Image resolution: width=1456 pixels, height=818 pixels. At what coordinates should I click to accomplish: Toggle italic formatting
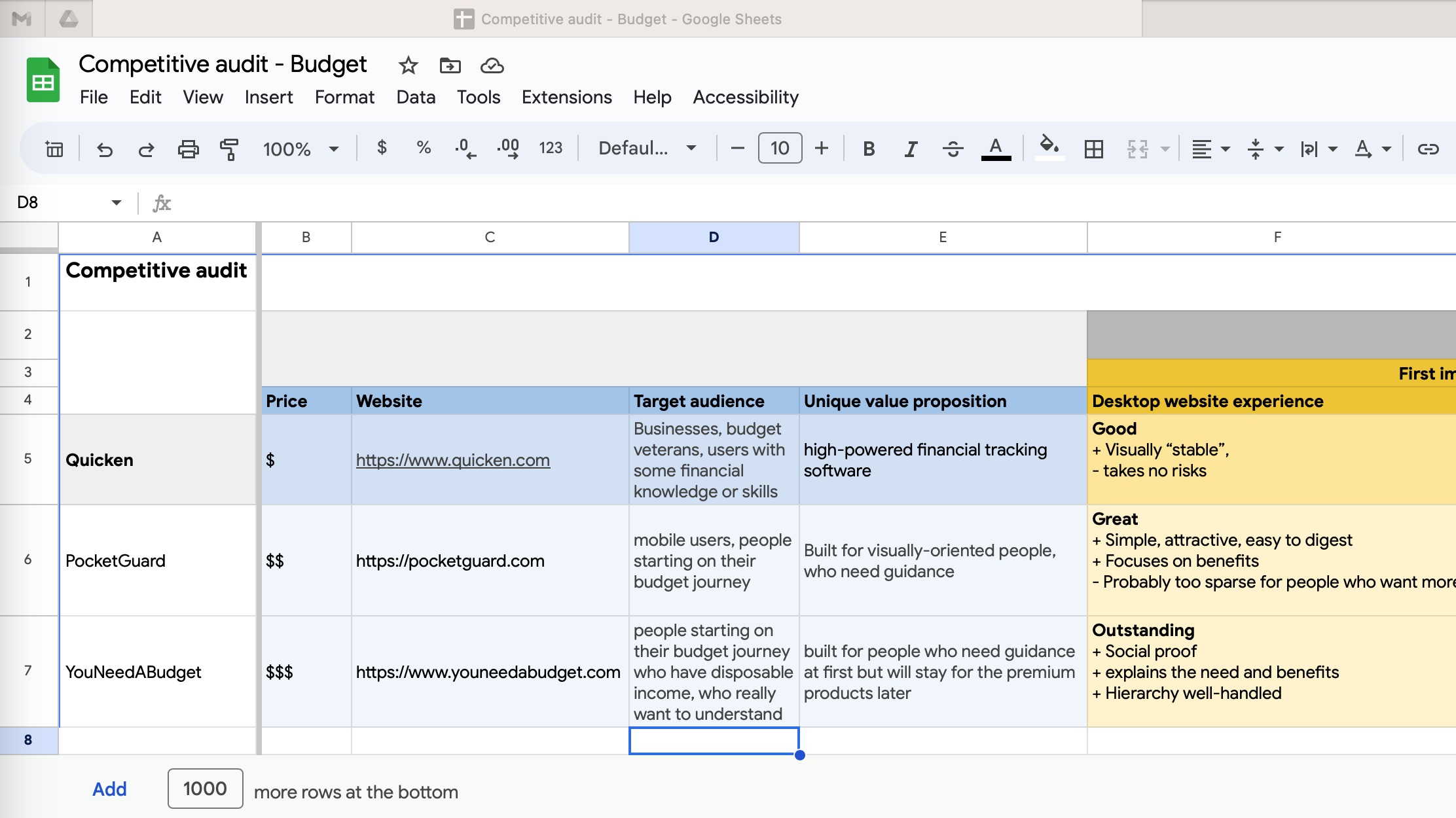pyautogui.click(x=911, y=149)
